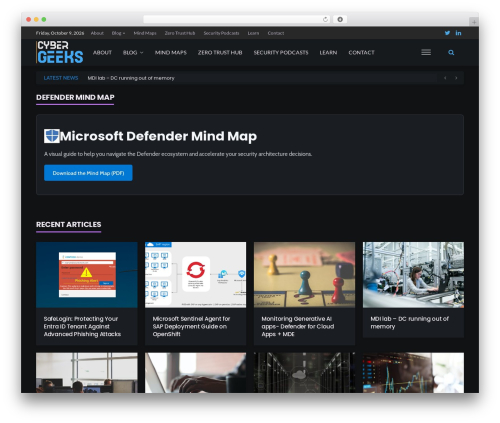Open the MDI lab latest news headline
This screenshot has width=500, height=423.
(x=131, y=78)
